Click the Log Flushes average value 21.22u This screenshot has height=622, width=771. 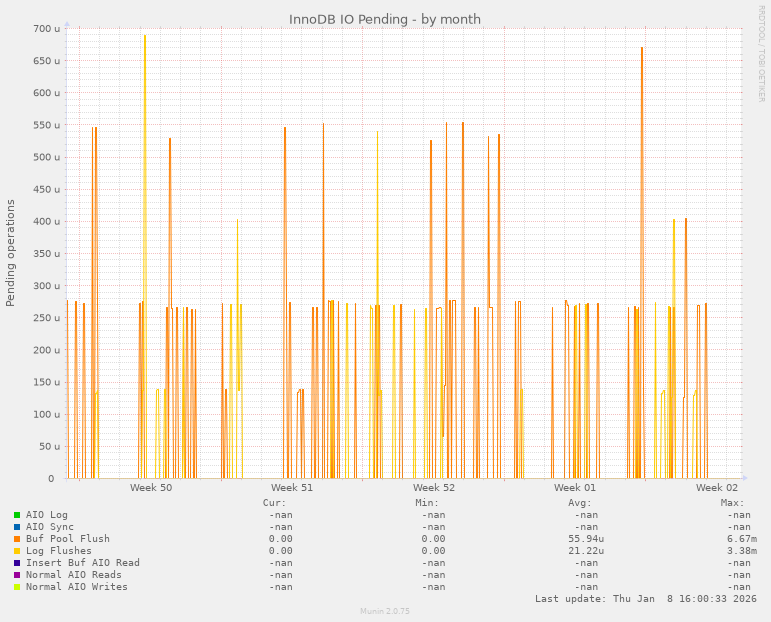[x=586, y=551]
